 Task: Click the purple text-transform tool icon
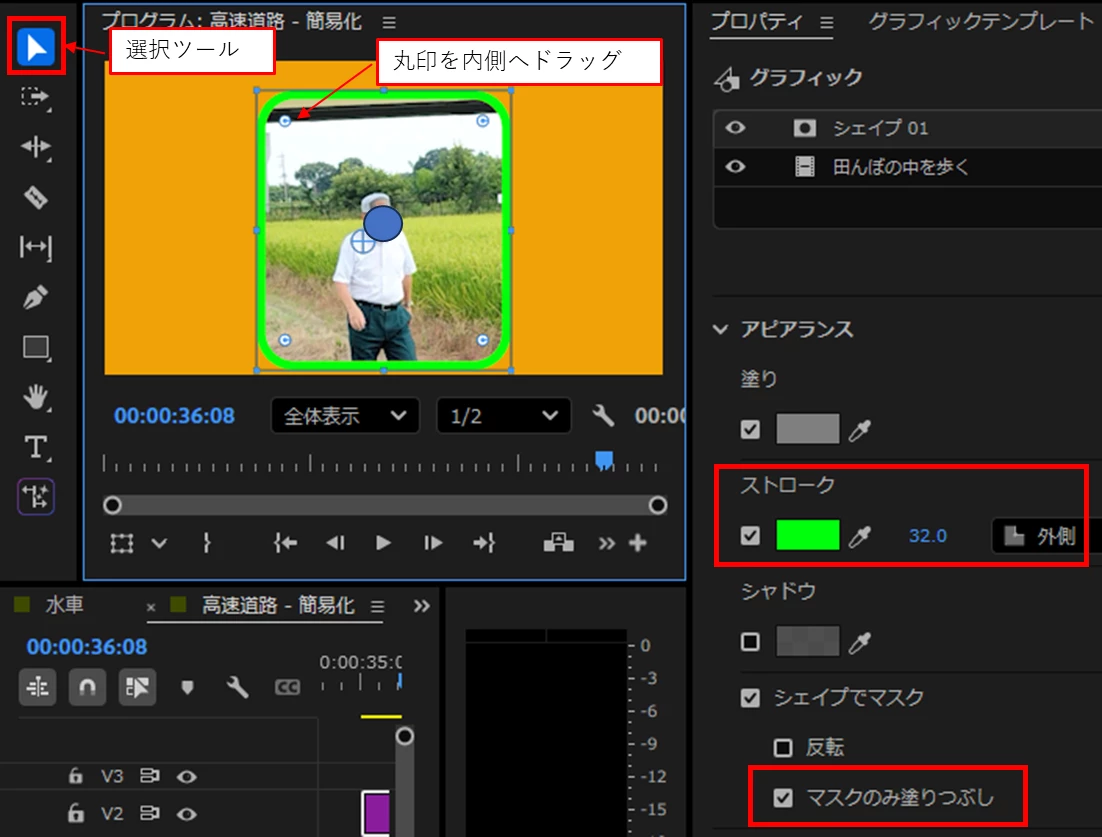pyautogui.click(x=36, y=497)
